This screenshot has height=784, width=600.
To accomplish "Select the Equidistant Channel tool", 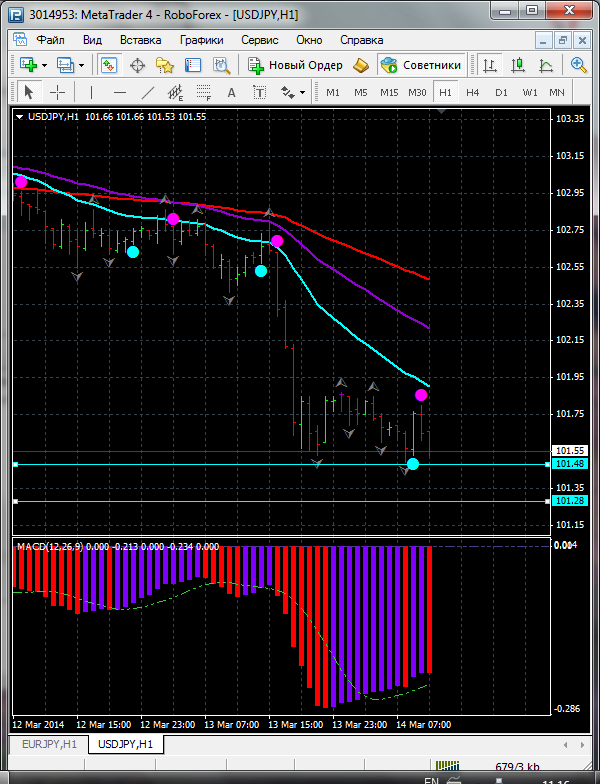I will click(x=176, y=92).
